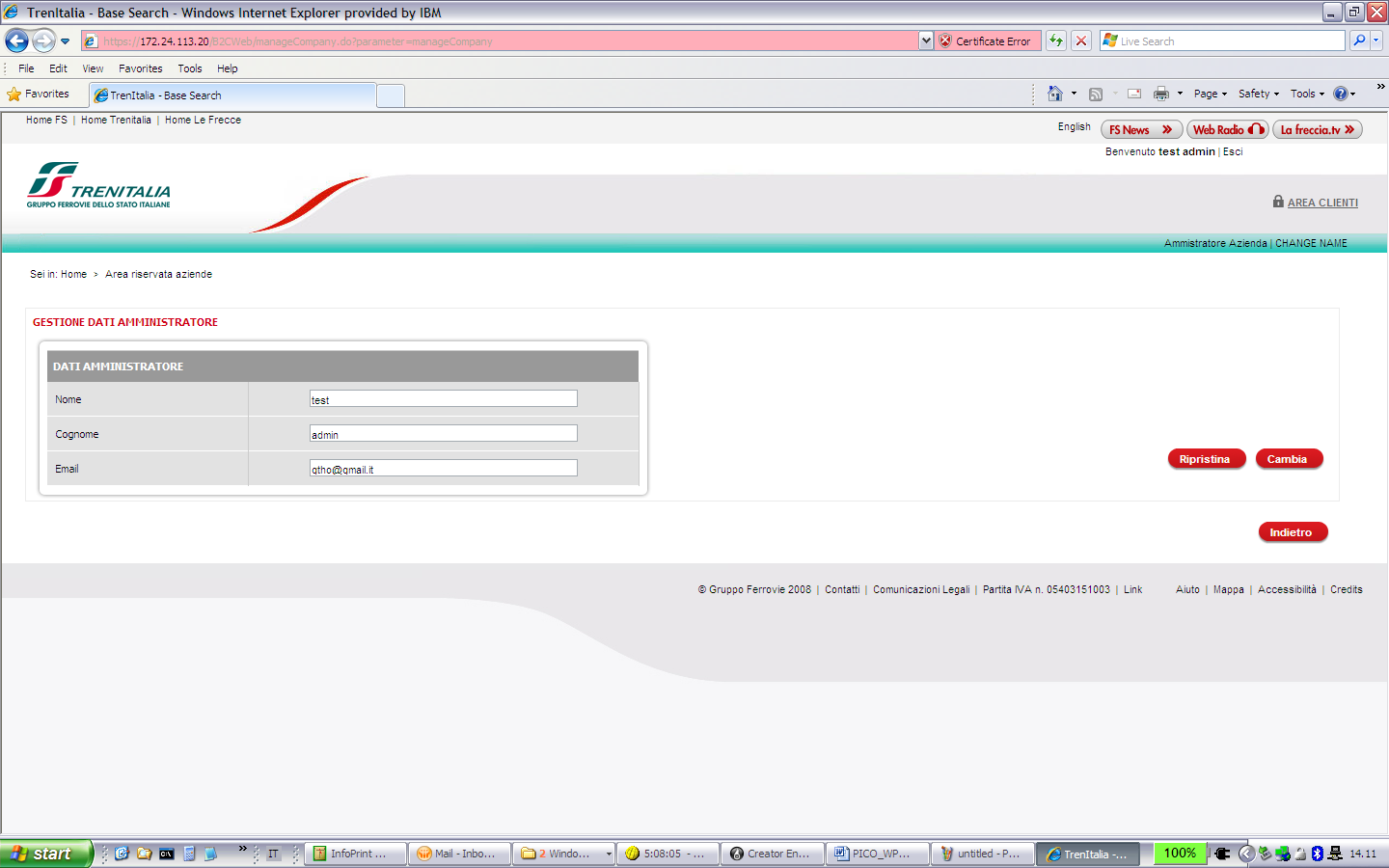Select the TrenItalia - Base Search tab
Screen dimensions: 1389x868
pos(232,95)
